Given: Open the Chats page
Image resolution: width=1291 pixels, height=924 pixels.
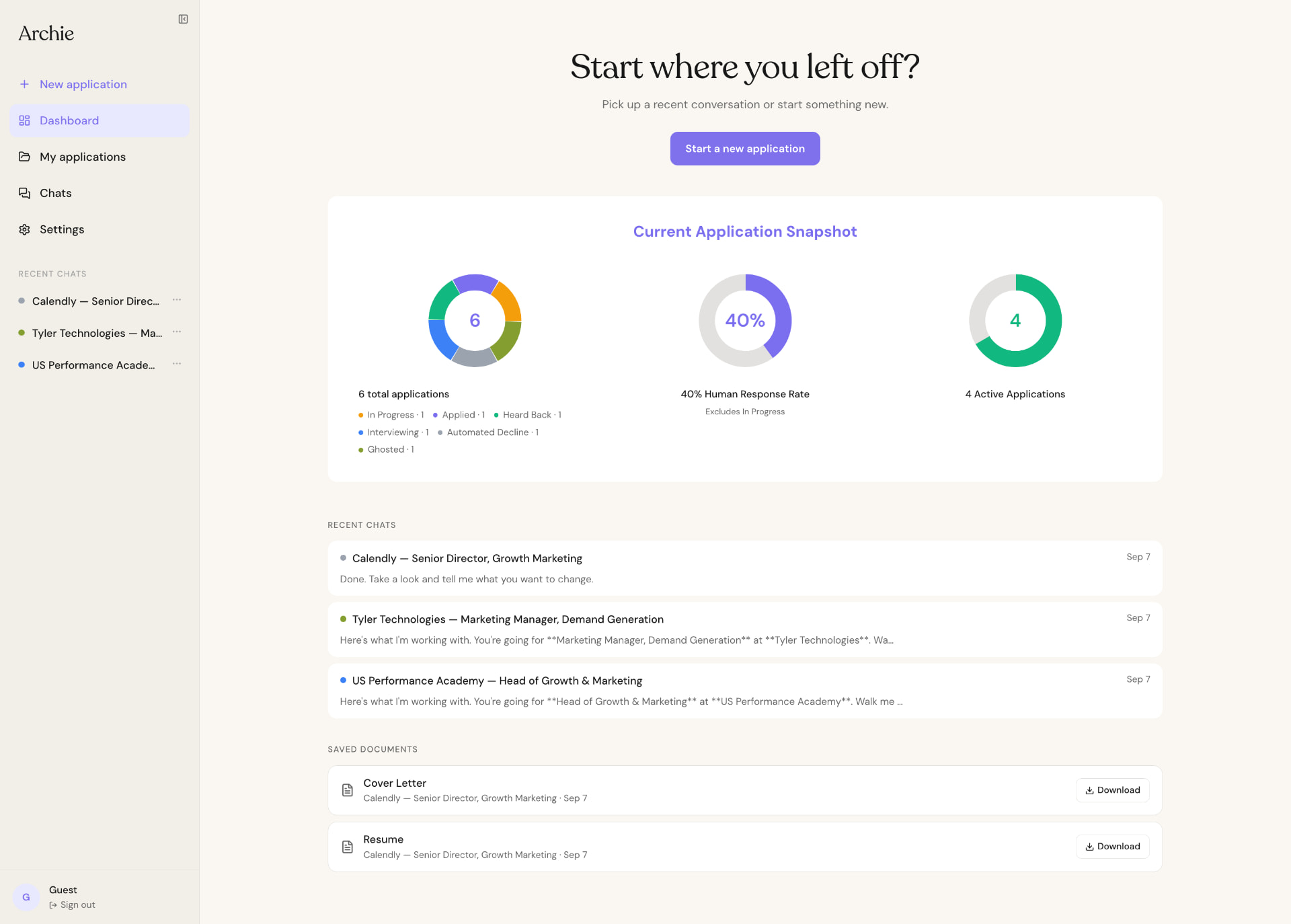Looking at the screenshot, I should click(100, 193).
